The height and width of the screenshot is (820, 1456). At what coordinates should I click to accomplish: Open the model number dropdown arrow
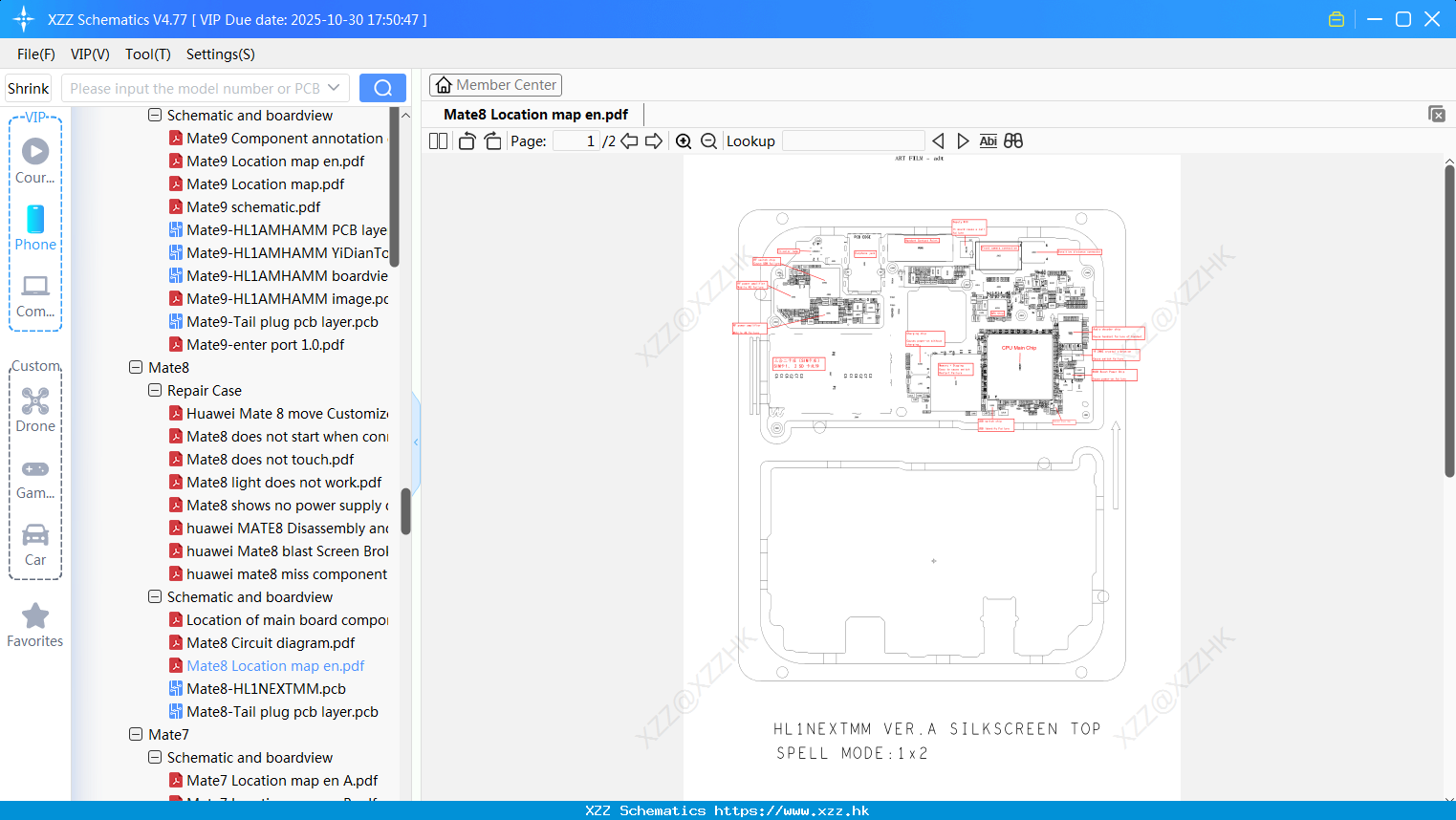coord(334,88)
